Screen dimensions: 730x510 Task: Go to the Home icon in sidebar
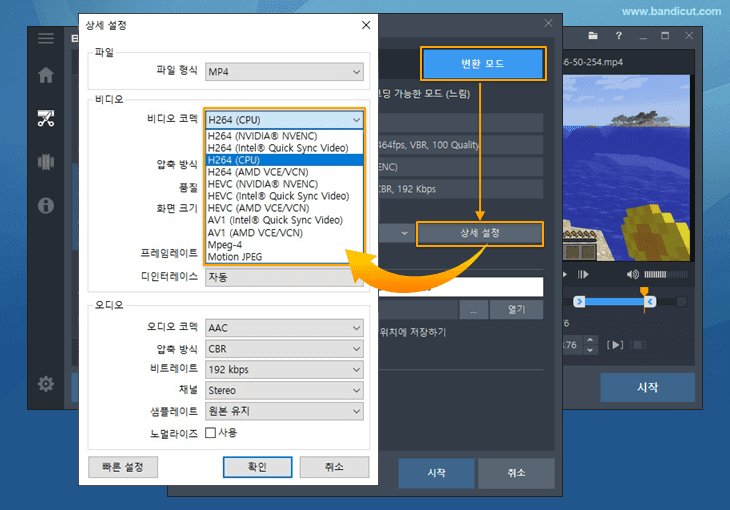pyautogui.click(x=46, y=75)
